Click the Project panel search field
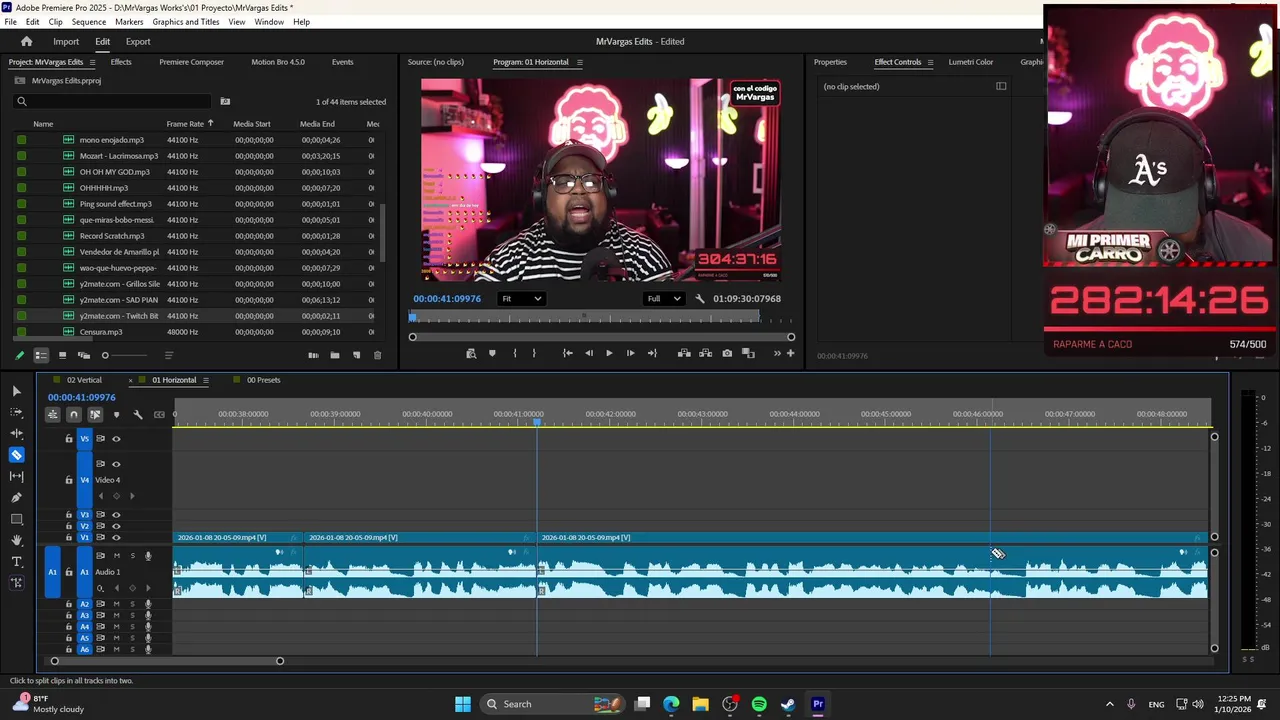The image size is (1280, 720). (x=113, y=101)
